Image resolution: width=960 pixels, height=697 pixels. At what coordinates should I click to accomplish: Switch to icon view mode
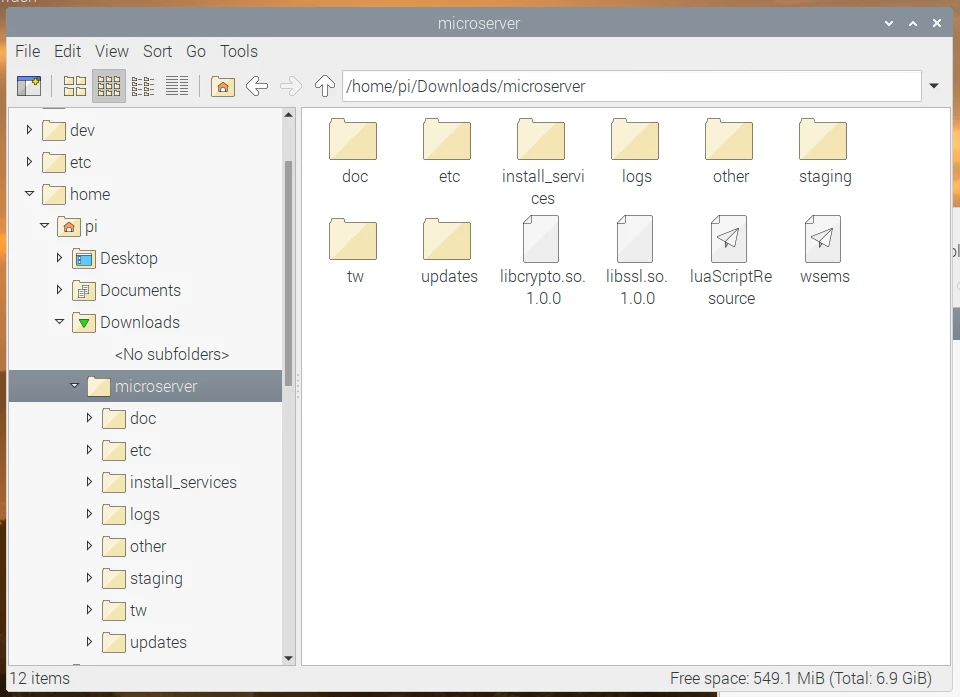point(74,86)
